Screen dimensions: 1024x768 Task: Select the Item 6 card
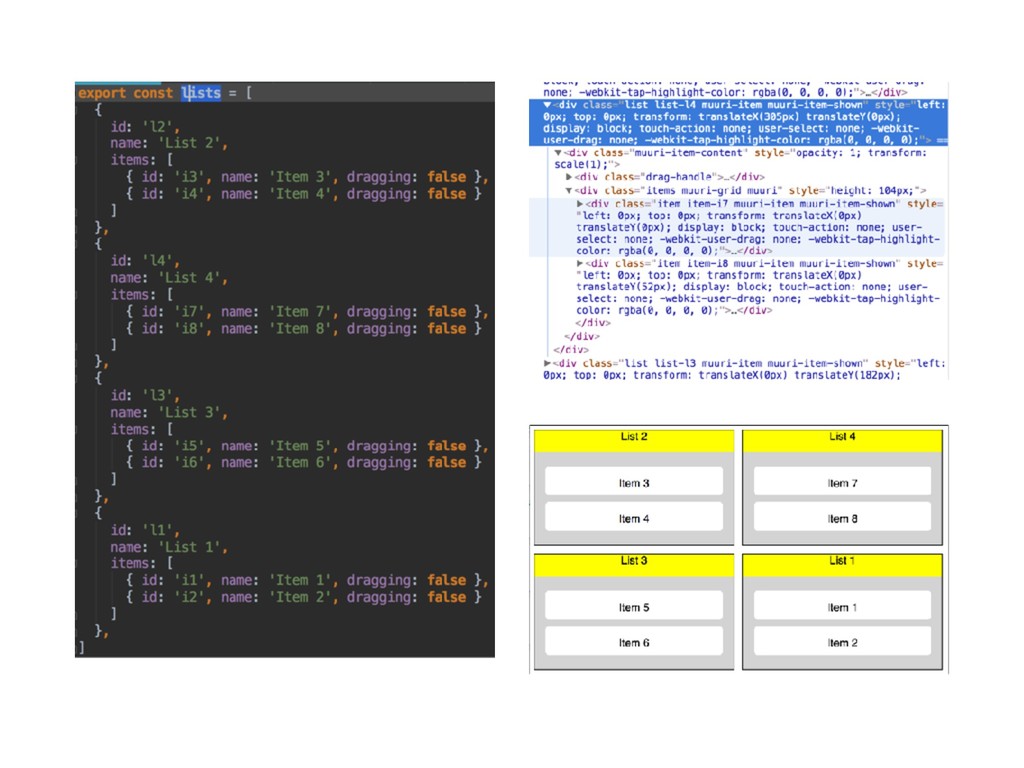click(634, 642)
